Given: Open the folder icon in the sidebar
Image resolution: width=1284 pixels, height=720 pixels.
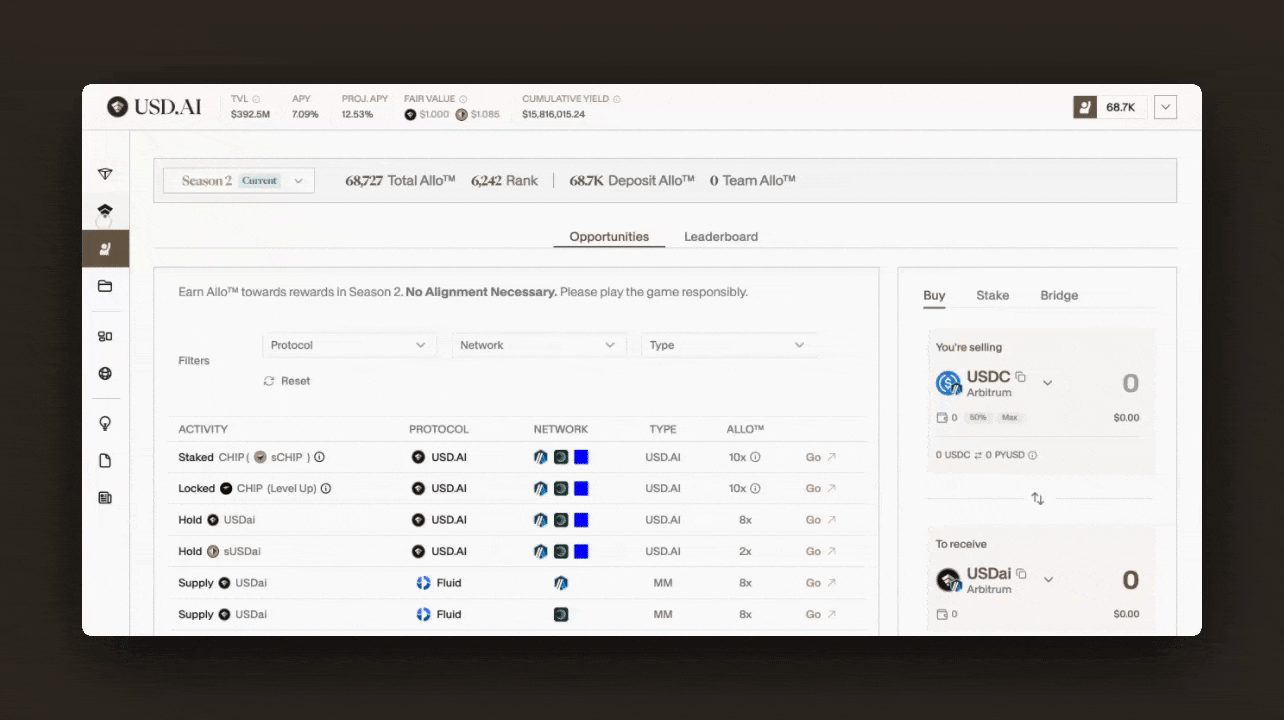Looking at the screenshot, I should [105, 286].
